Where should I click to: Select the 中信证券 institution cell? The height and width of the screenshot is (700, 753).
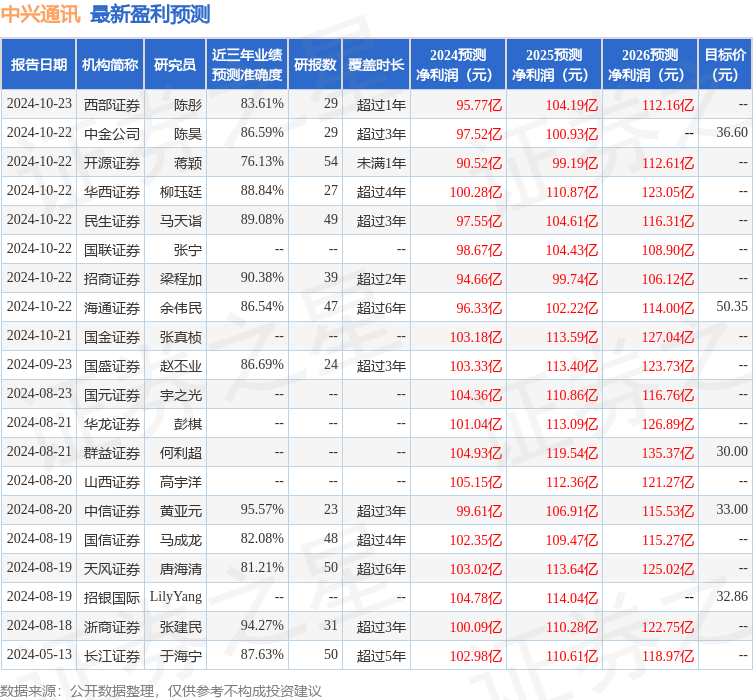tap(112, 511)
